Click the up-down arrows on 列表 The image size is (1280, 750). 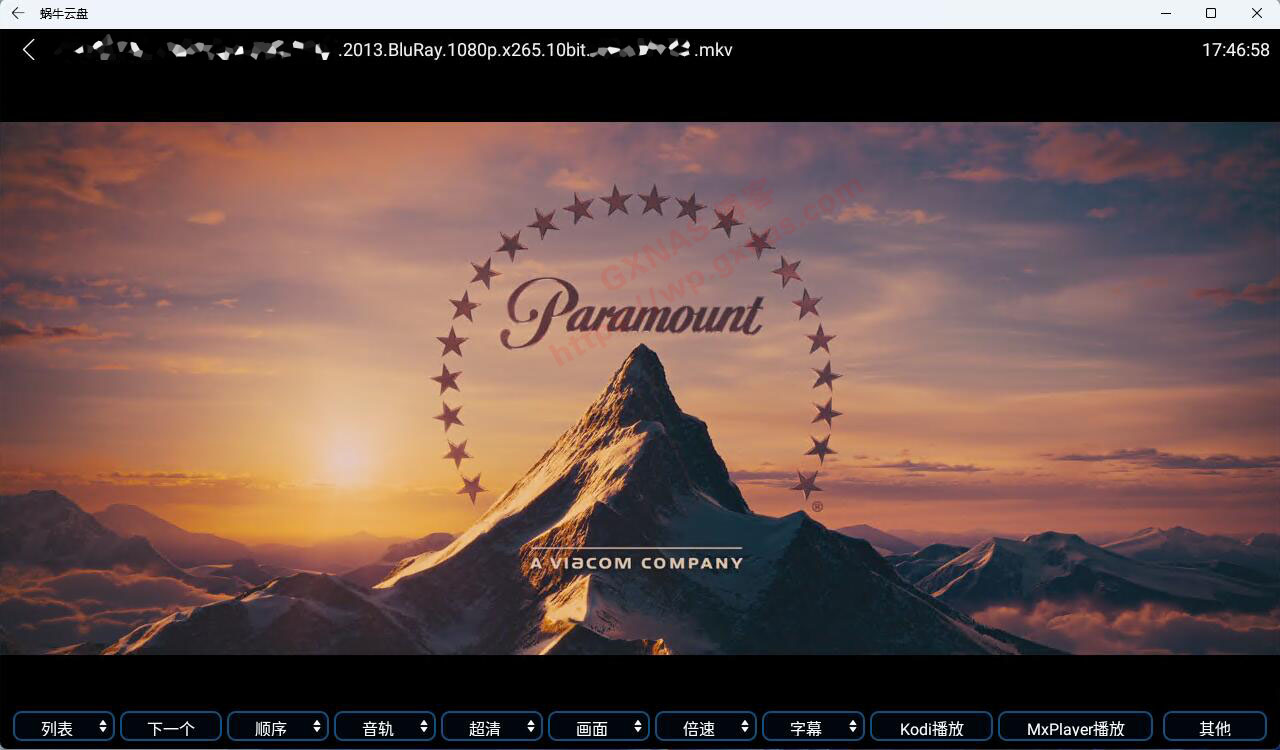103,727
